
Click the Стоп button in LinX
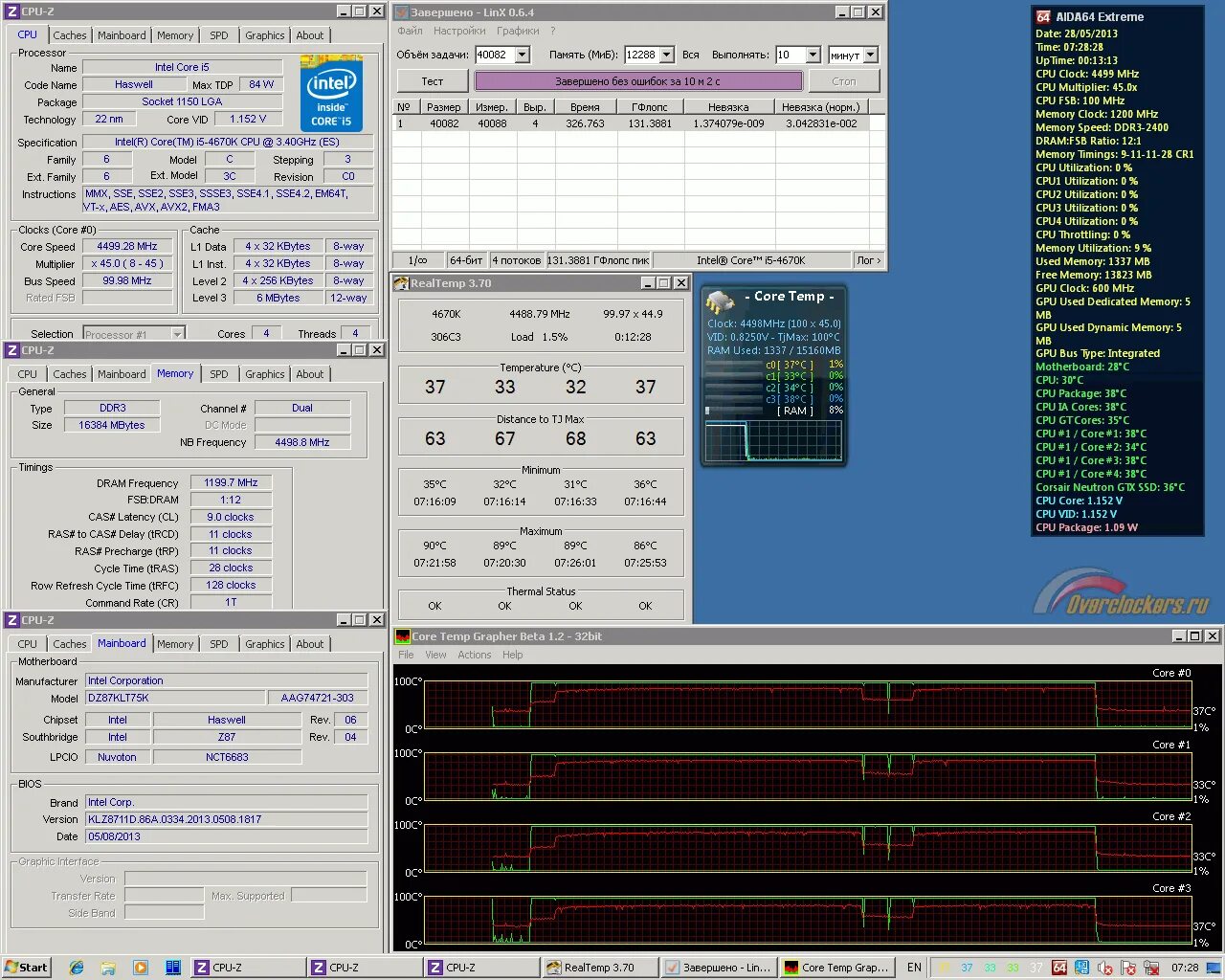pos(844,81)
